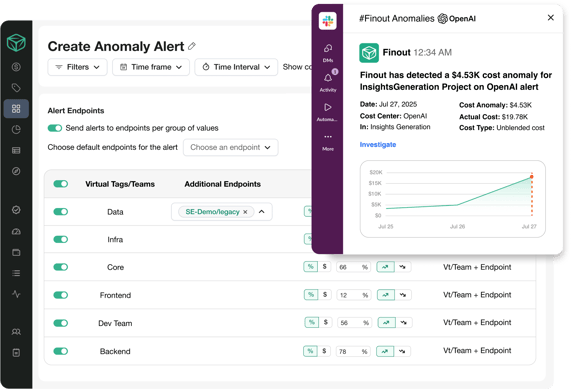Select percent mode in Backend row
The height and width of the screenshot is (389, 571).
(x=310, y=351)
